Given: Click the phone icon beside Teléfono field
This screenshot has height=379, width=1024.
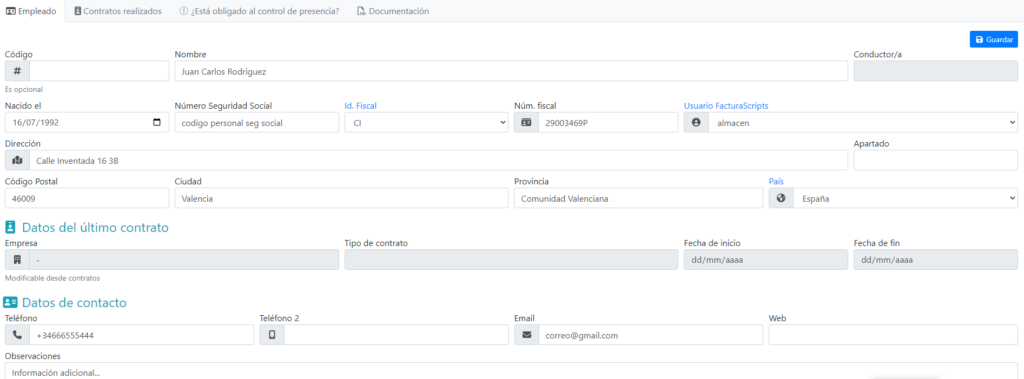Looking at the screenshot, I should (18, 335).
